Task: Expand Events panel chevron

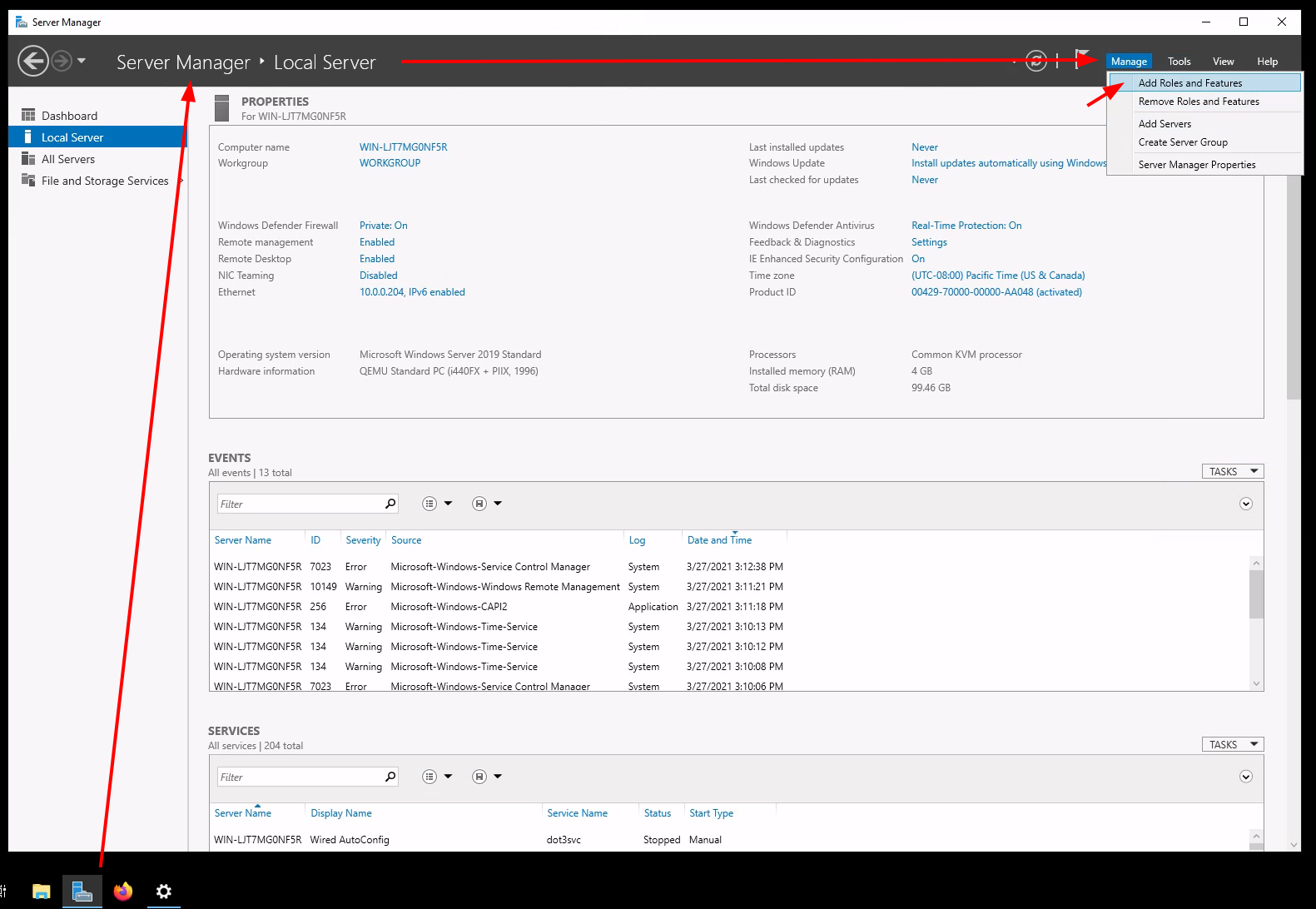Action: point(1246,504)
